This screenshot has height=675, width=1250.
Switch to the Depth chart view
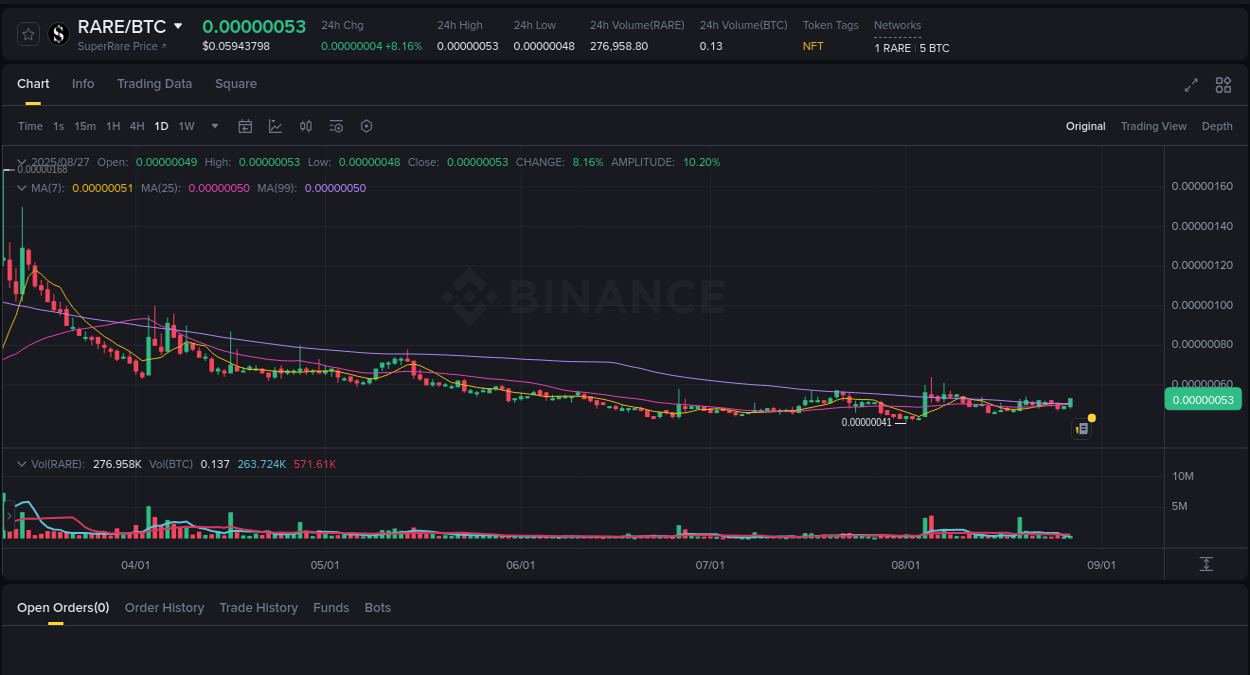click(x=1217, y=126)
